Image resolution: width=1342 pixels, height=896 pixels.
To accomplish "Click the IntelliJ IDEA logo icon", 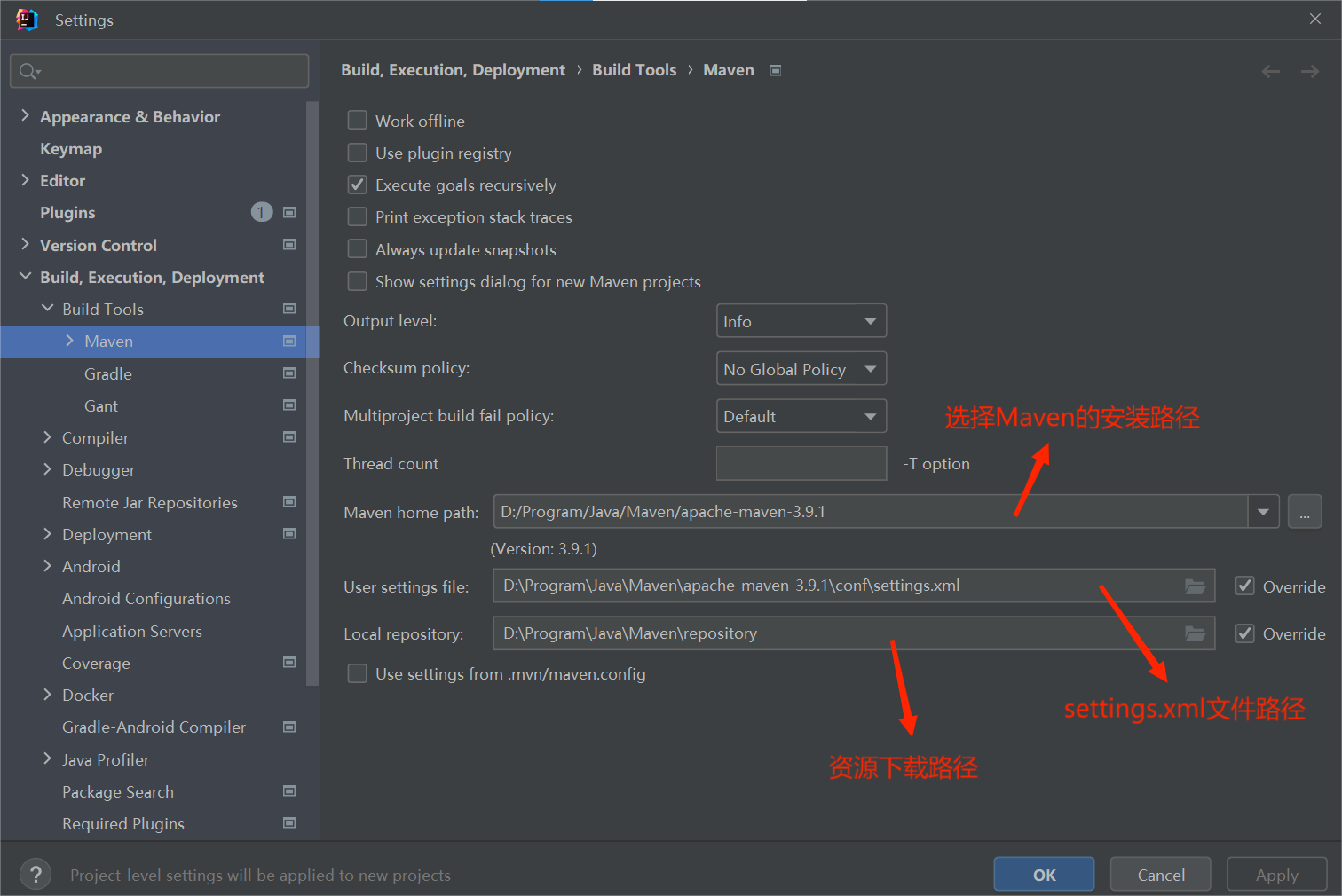I will (x=27, y=20).
